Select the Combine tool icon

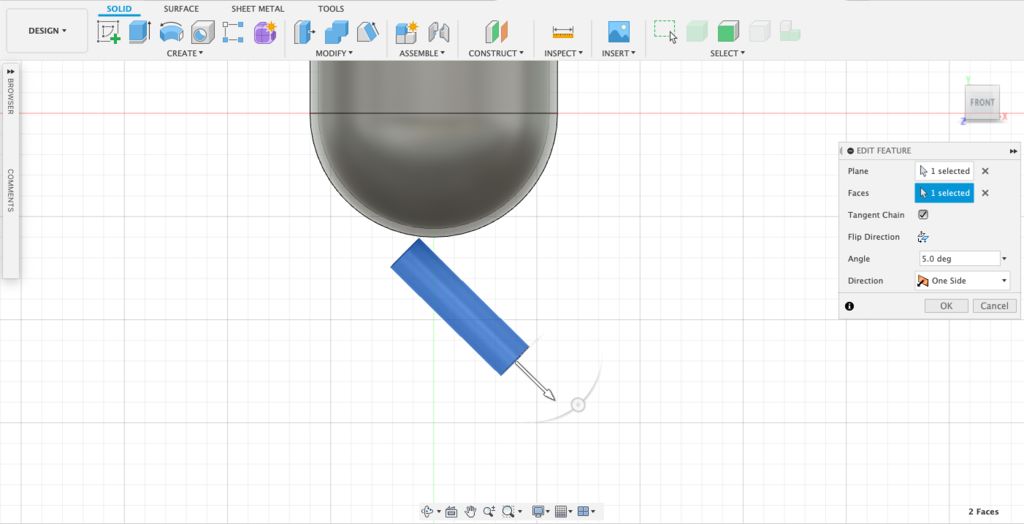coord(336,31)
